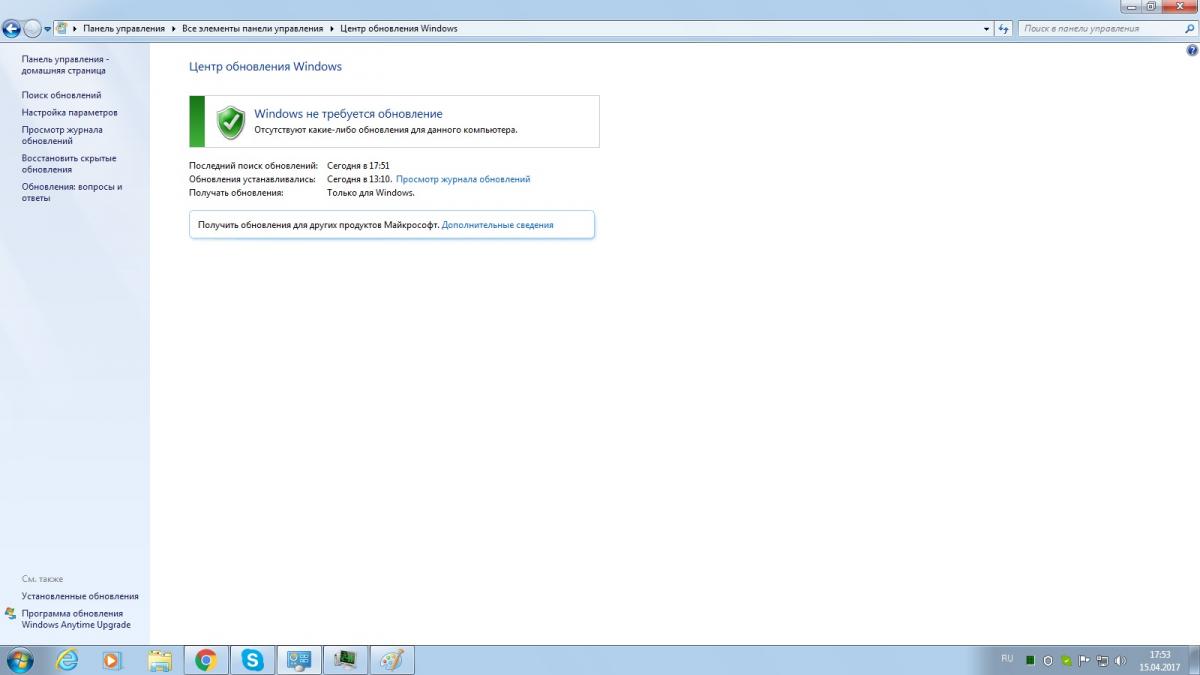Image resolution: width=1200 pixels, height=675 pixels.
Task: Open Windows Explorer folder taskbar icon
Action: [160, 660]
